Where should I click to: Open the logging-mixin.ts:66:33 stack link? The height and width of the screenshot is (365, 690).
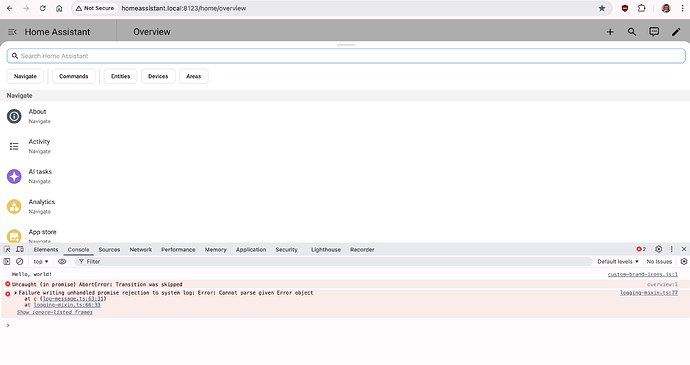pos(67,305)
